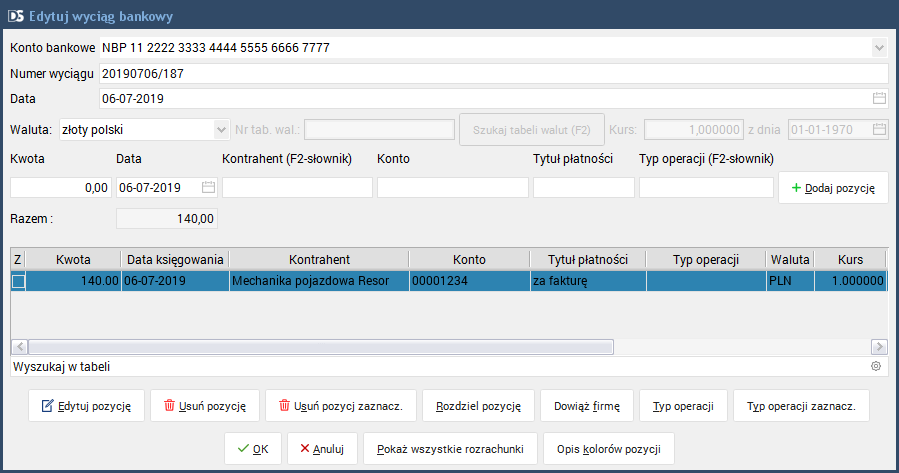The height and width of the screenshot is (473, 899).
Task: Click the Konto input field
Action: tap(453, 187)
